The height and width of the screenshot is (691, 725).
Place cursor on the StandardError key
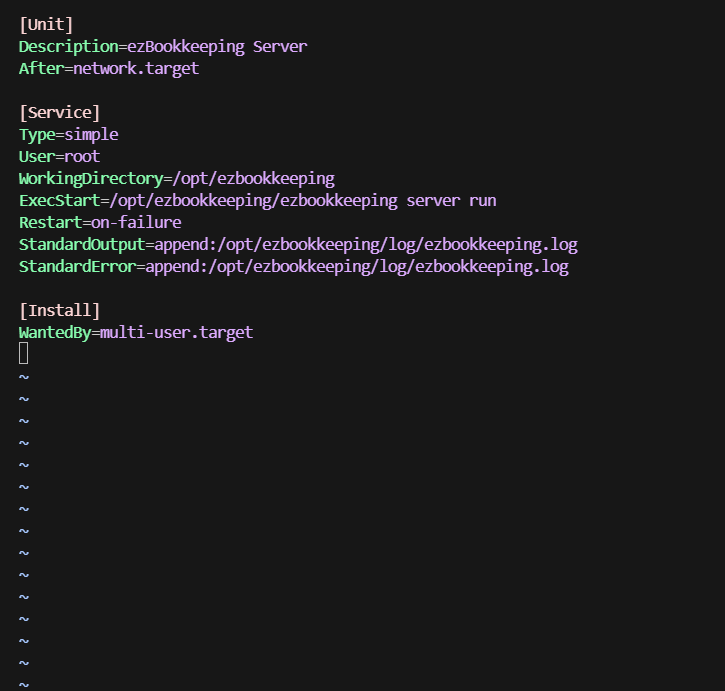[x=77, y=266]
